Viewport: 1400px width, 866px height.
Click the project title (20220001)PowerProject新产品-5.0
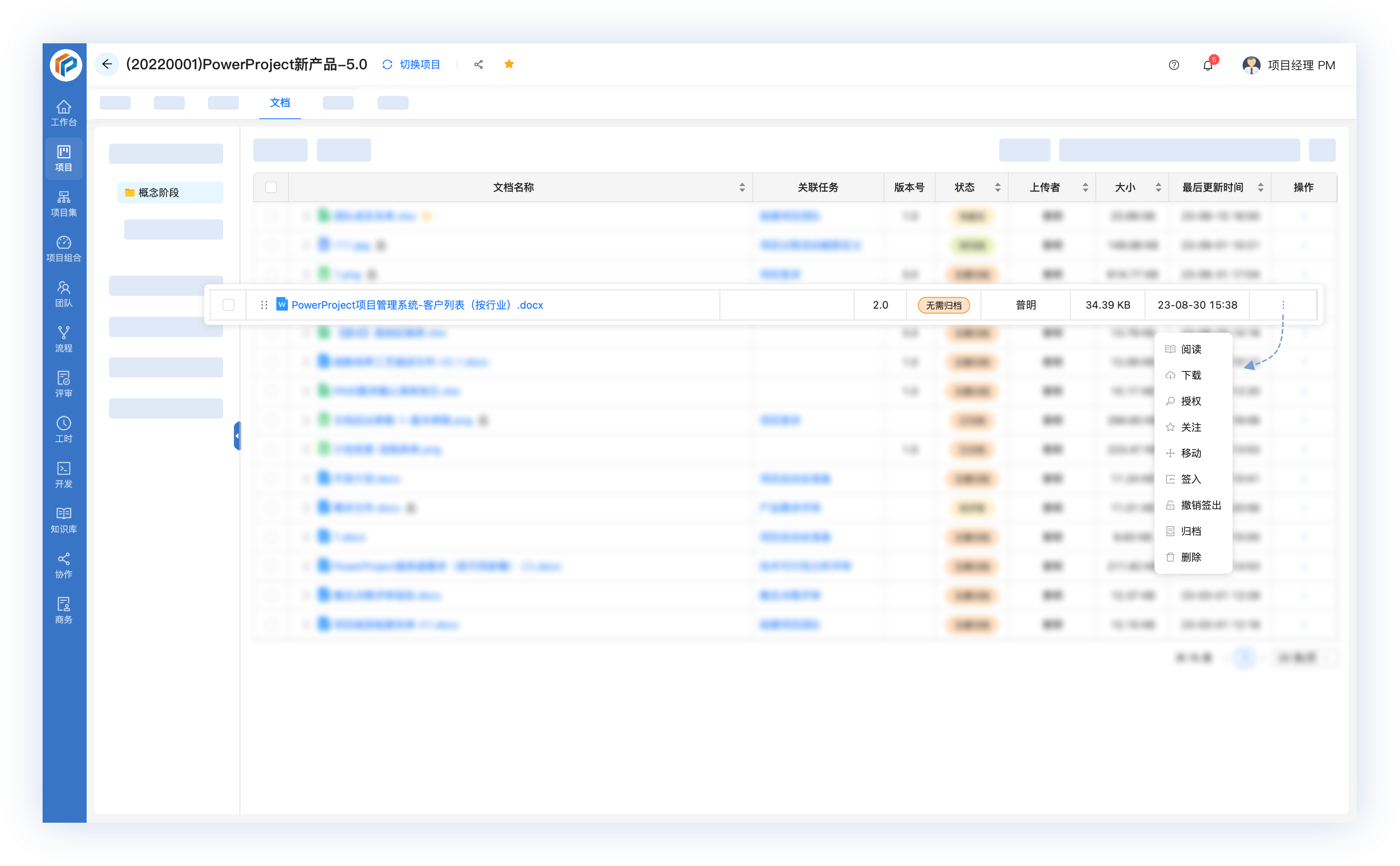click(247, 64)
